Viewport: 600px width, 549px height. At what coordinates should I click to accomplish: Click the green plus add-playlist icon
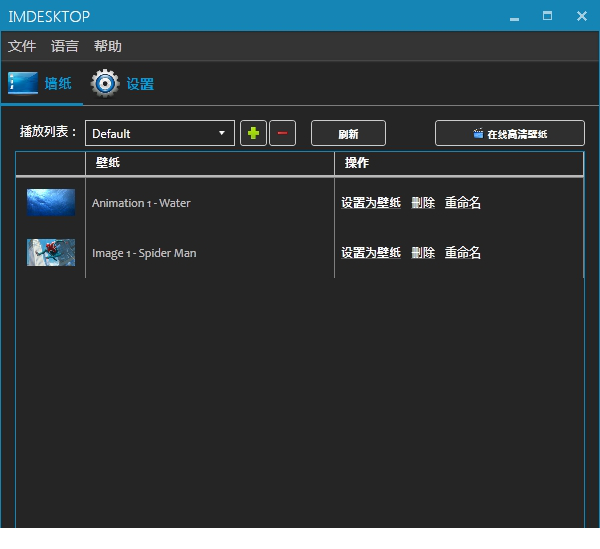pos(253,133)
